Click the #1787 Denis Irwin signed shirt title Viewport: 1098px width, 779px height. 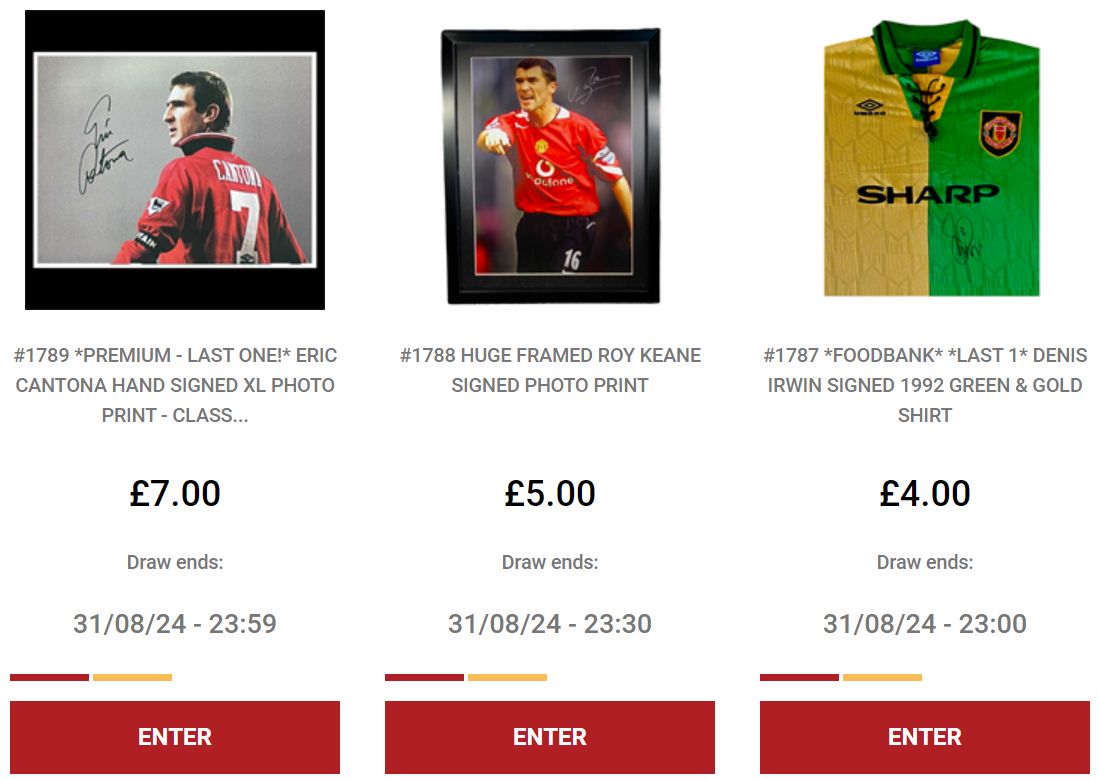pyautogui.click(x=925, y=385)
